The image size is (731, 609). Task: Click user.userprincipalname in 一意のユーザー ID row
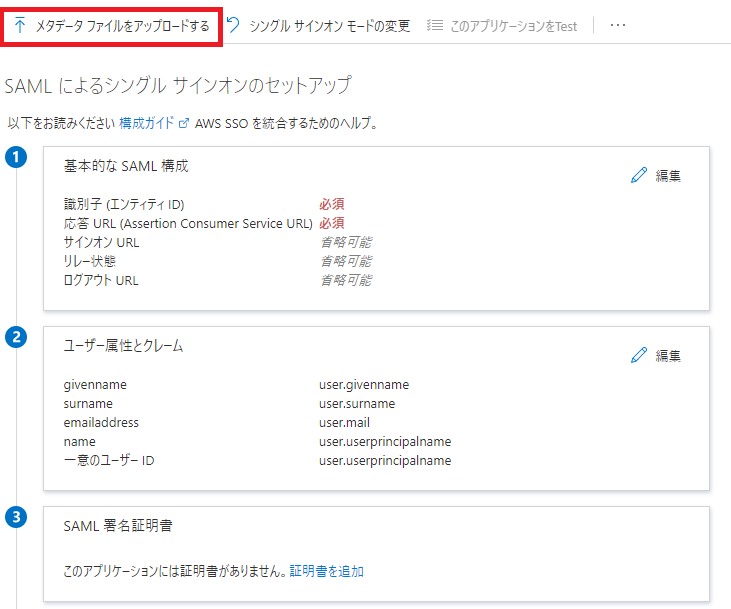pos(385,461)
